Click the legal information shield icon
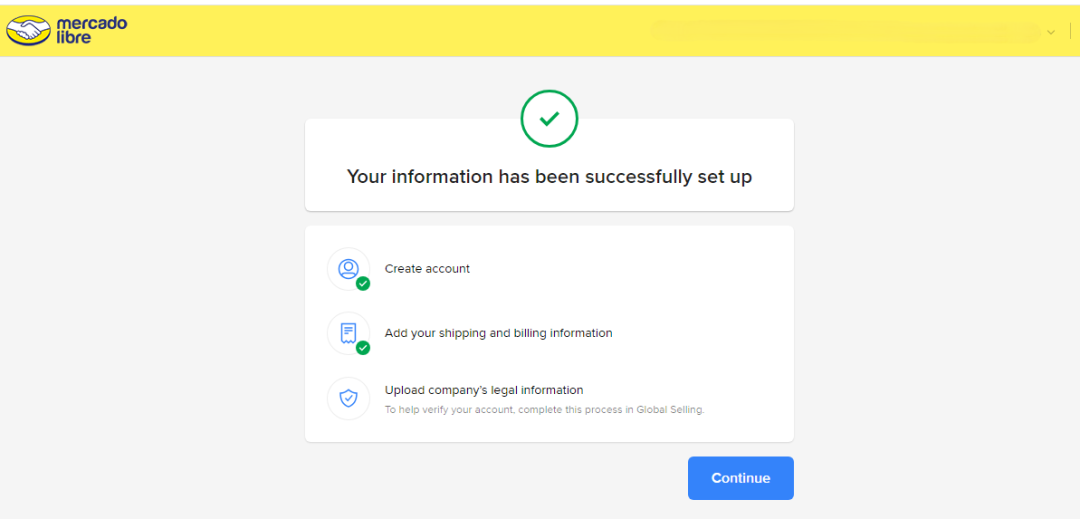Screen dimensions: 1080x519 [x=348, y=398]
